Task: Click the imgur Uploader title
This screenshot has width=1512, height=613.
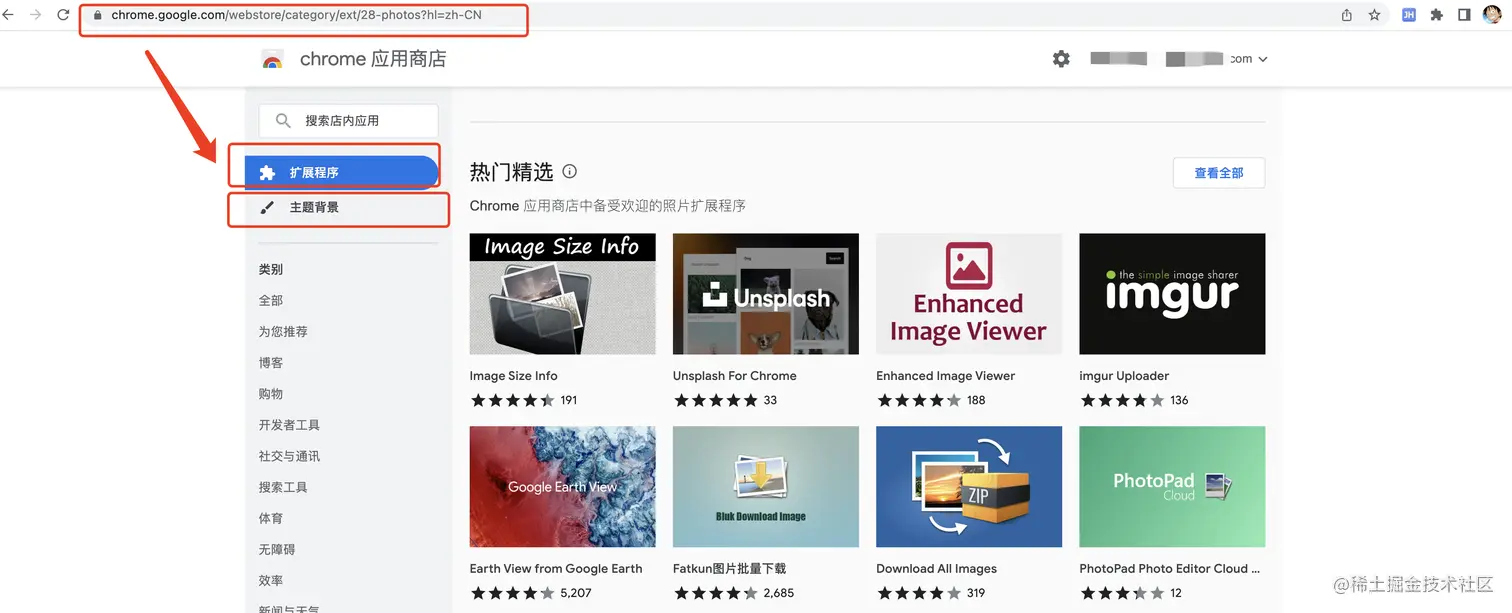Action: (x=1124, y=376)
